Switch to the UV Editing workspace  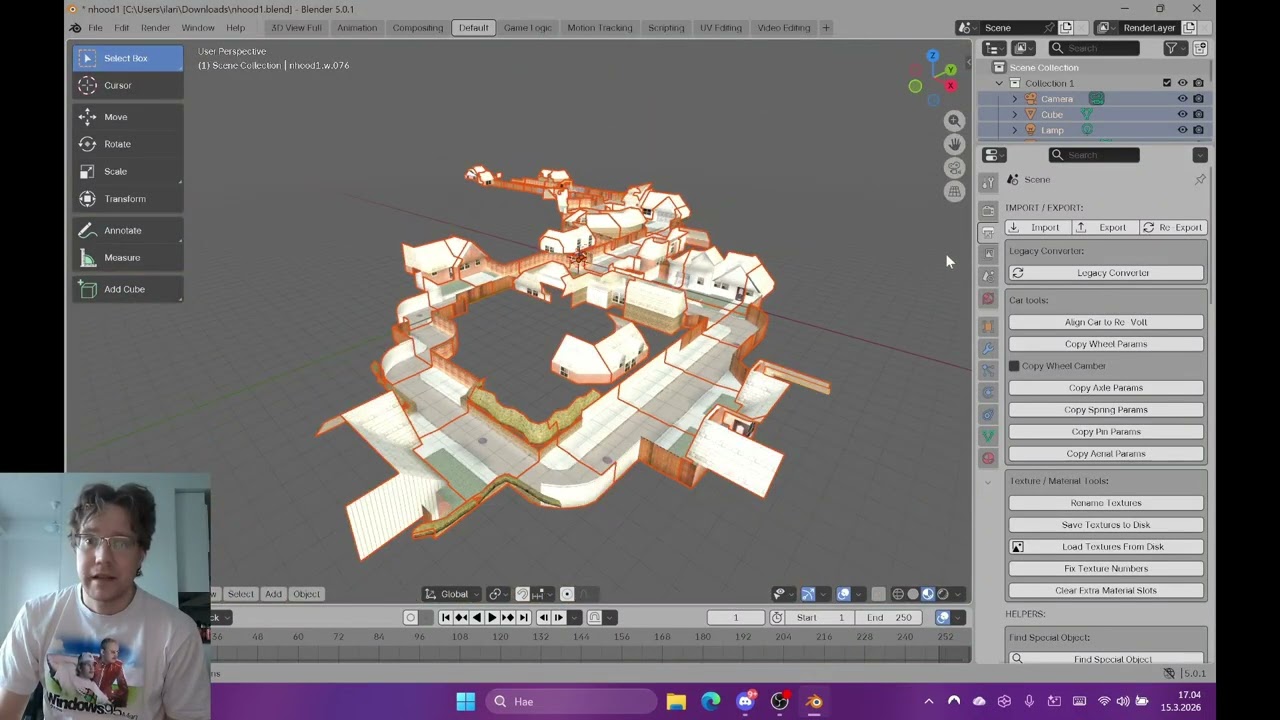click(720, 27)
